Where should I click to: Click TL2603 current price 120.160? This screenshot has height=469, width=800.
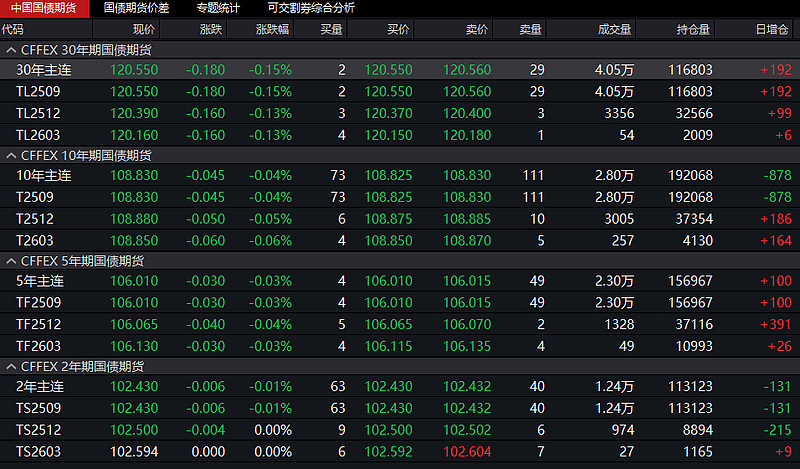click(134, 135)
